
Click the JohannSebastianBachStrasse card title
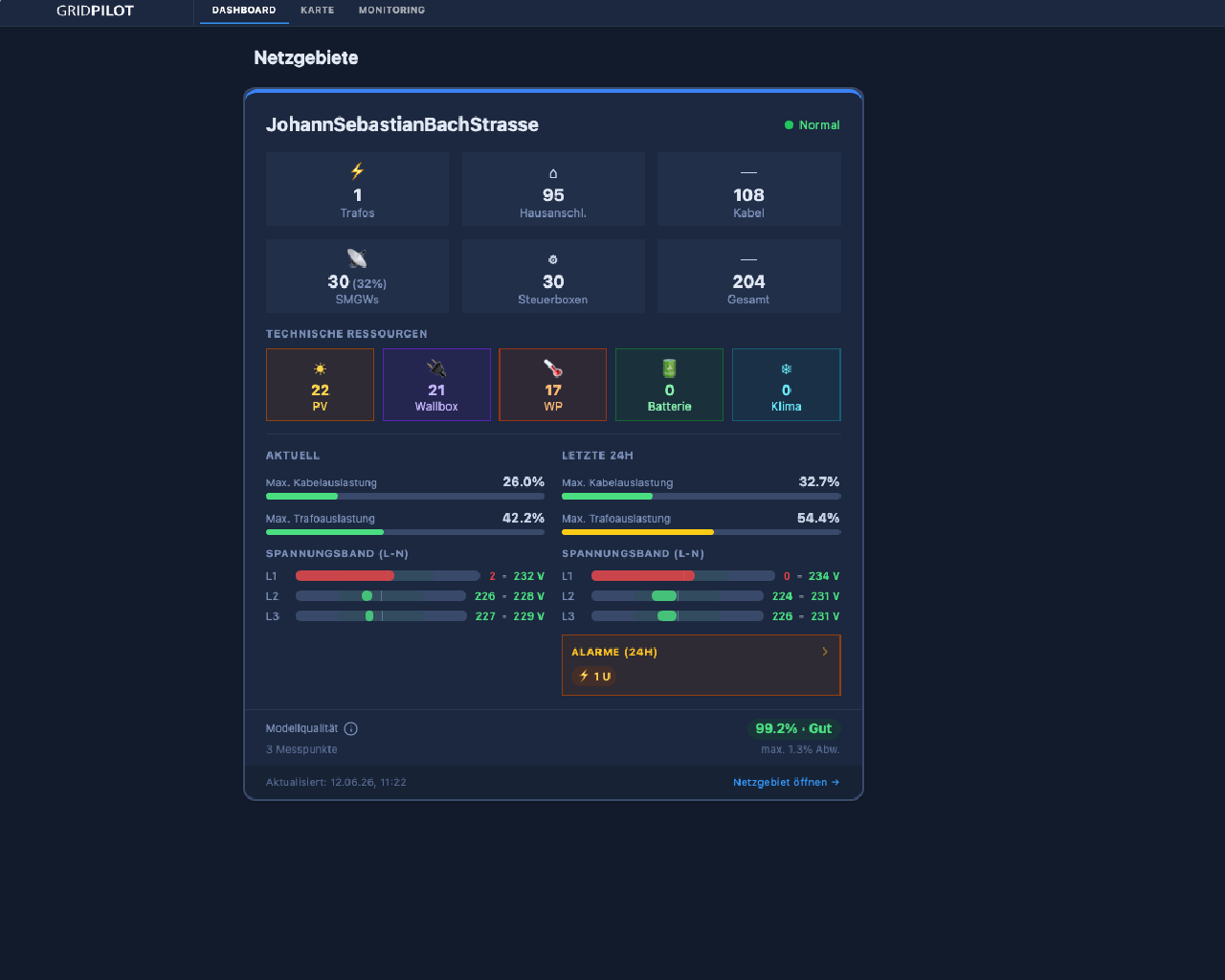(402, 124)
